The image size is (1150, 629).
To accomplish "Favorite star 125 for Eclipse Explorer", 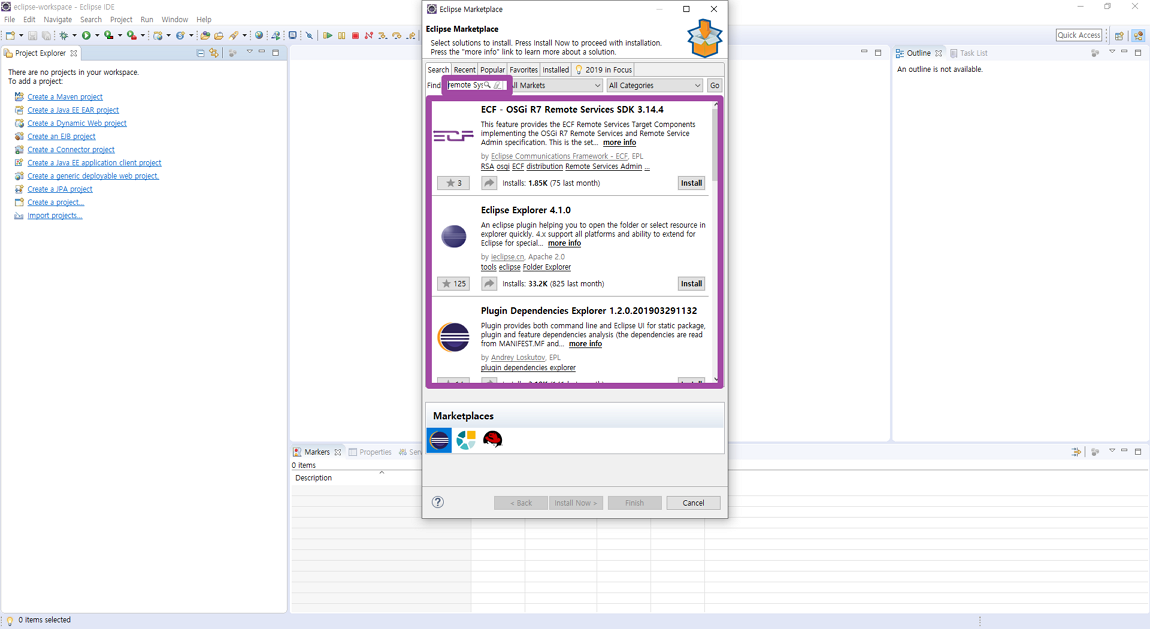I will pyautogui.click(x=453, y=283).
